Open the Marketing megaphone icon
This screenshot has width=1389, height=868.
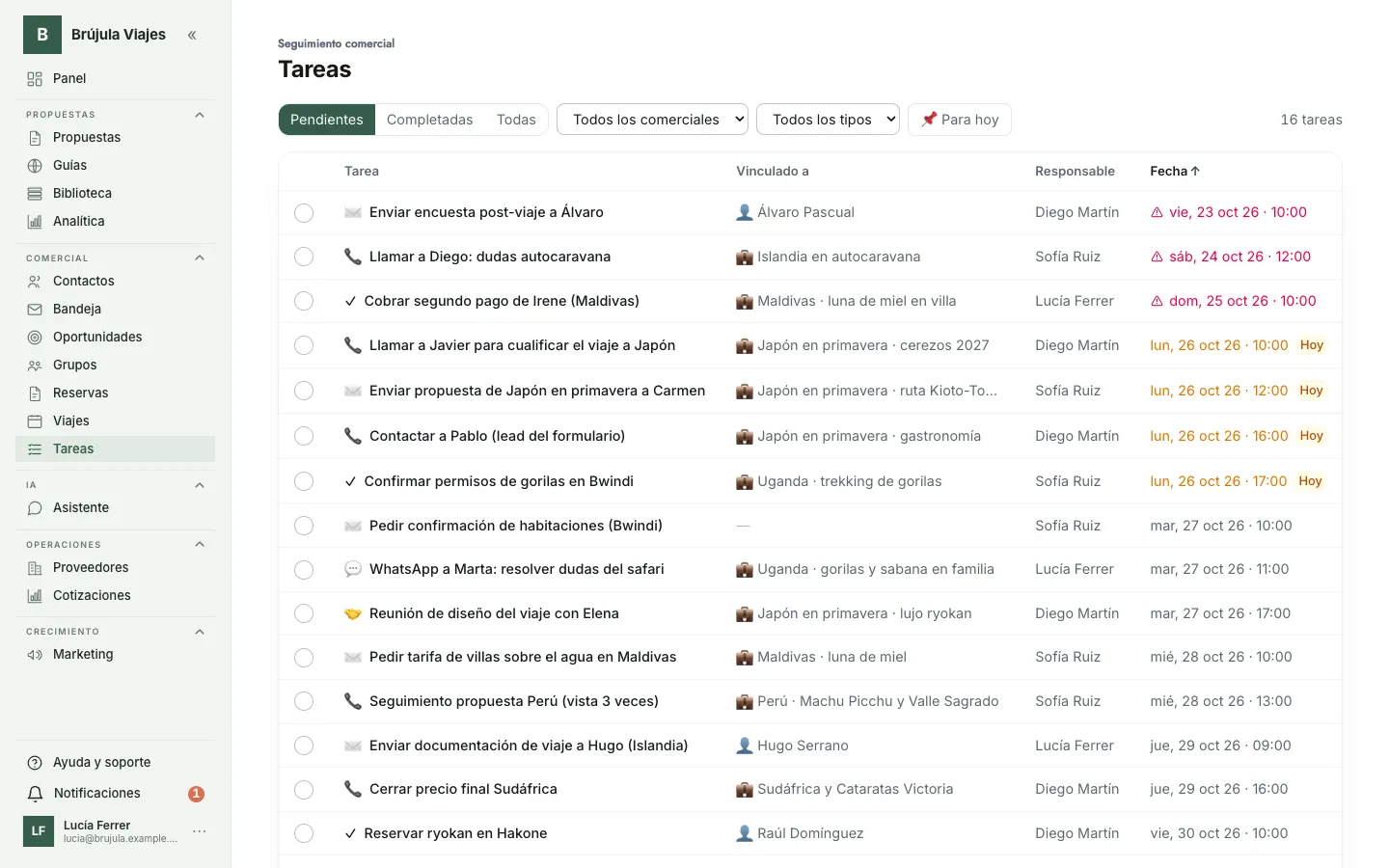(35, 655)
